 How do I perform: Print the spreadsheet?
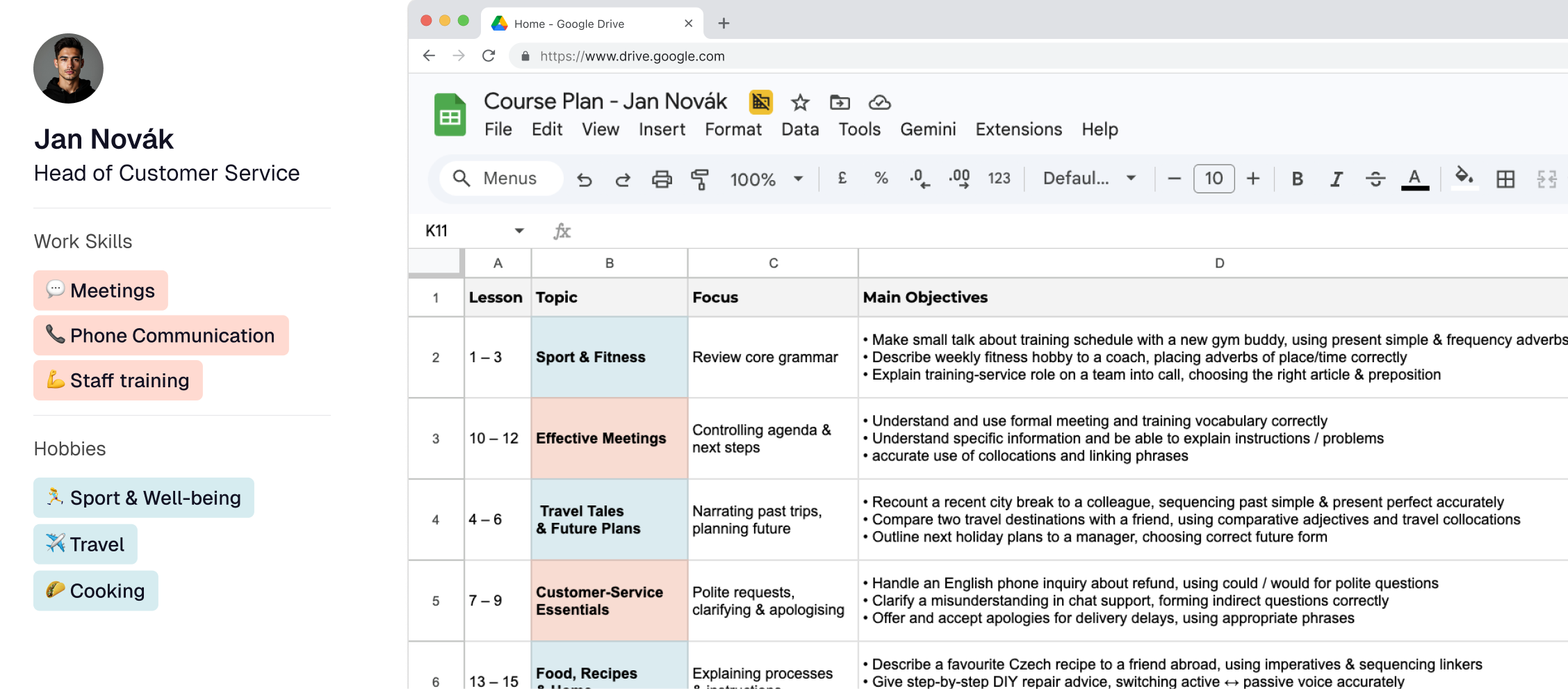662,179
